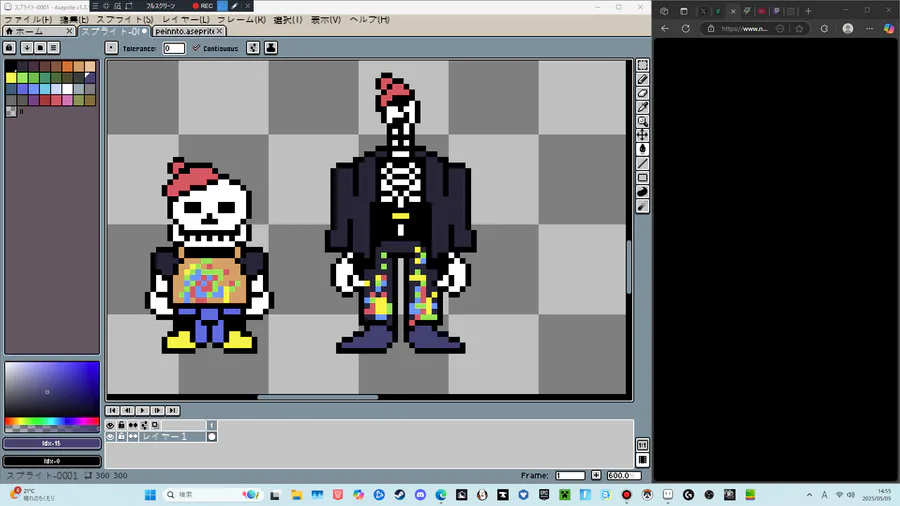The width and height of the screenshot is (900, 506).
Task: Select the Pencil tool in Aseprite
Action: point(642,79)
